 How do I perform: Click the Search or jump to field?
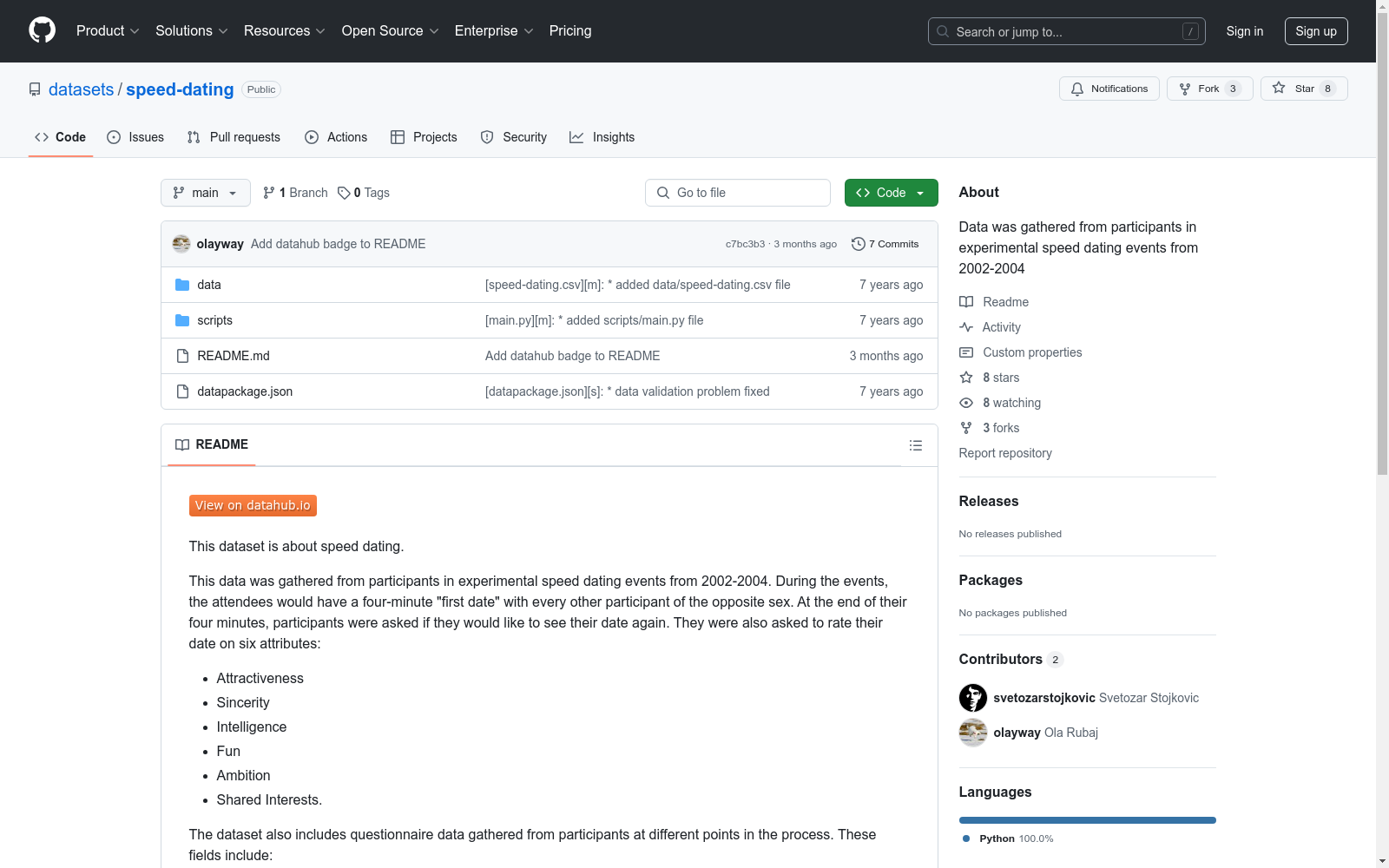pyautogui.click(x=1067, y=31)
